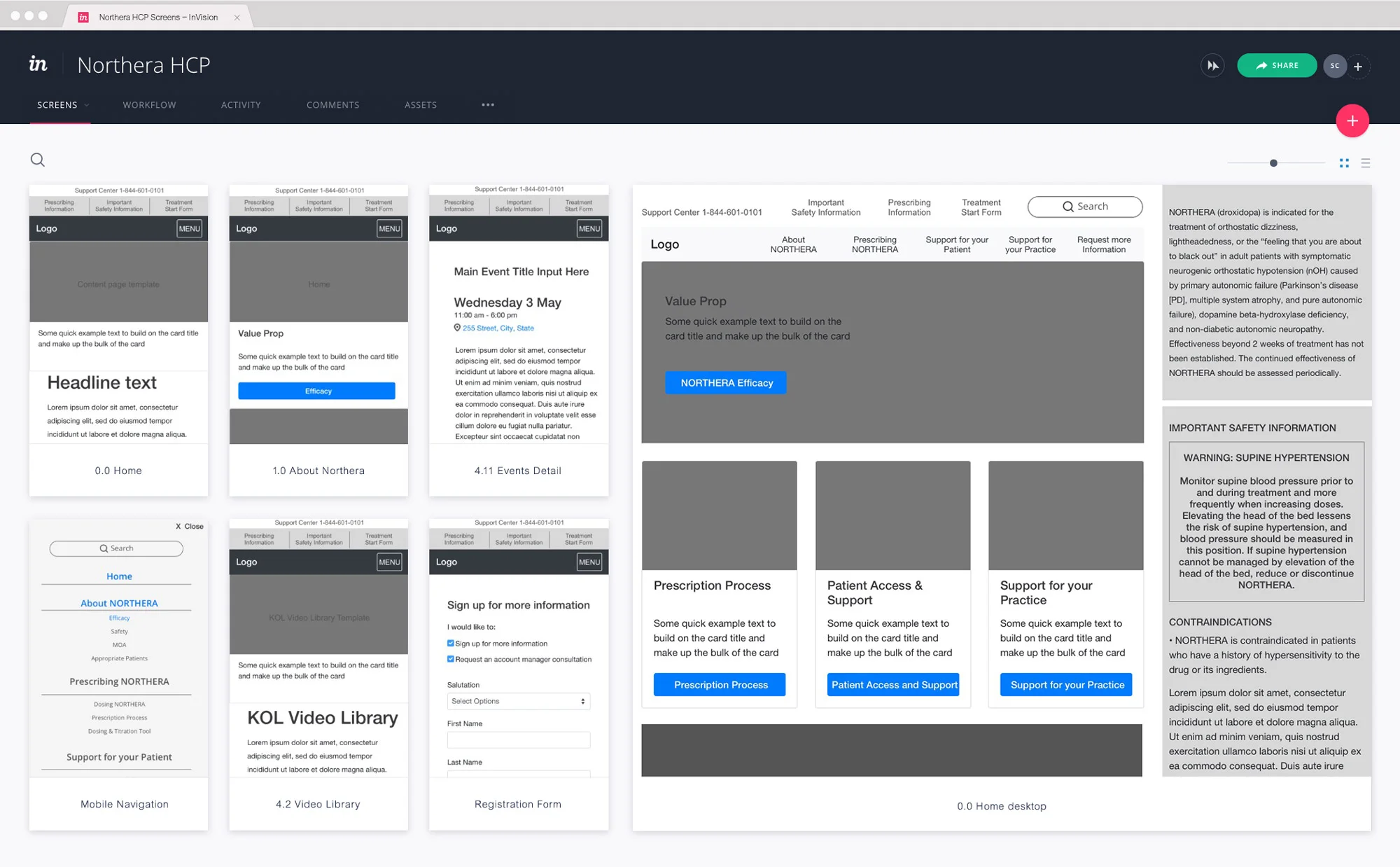Viewport: 1400px width, 867px height.
Task: Click the InVision logo in the top bar
Action: coord(39,64)
